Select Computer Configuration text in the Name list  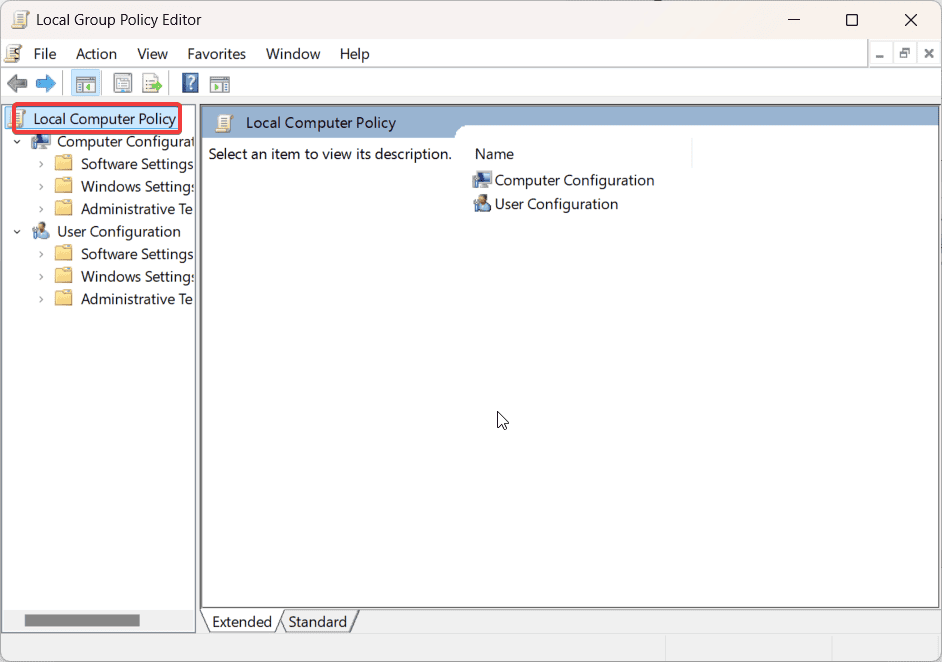click(x=574, y=180)
